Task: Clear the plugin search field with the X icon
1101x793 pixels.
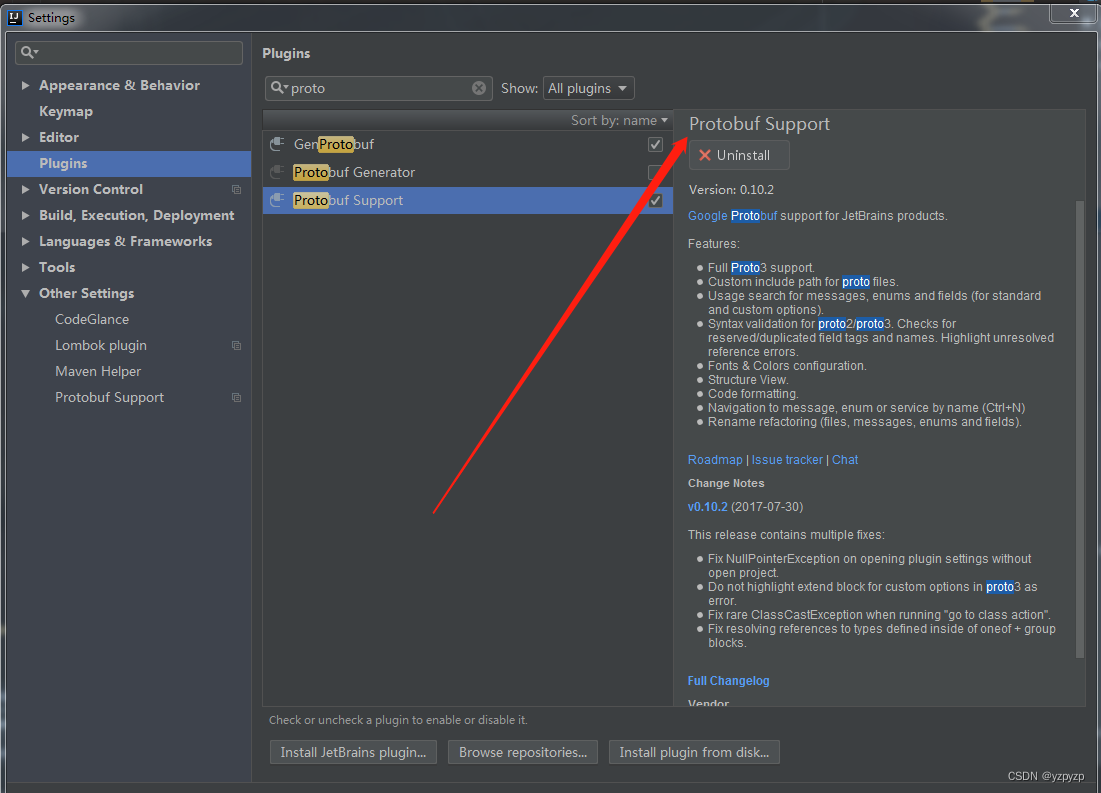Action: click(479, 88)
